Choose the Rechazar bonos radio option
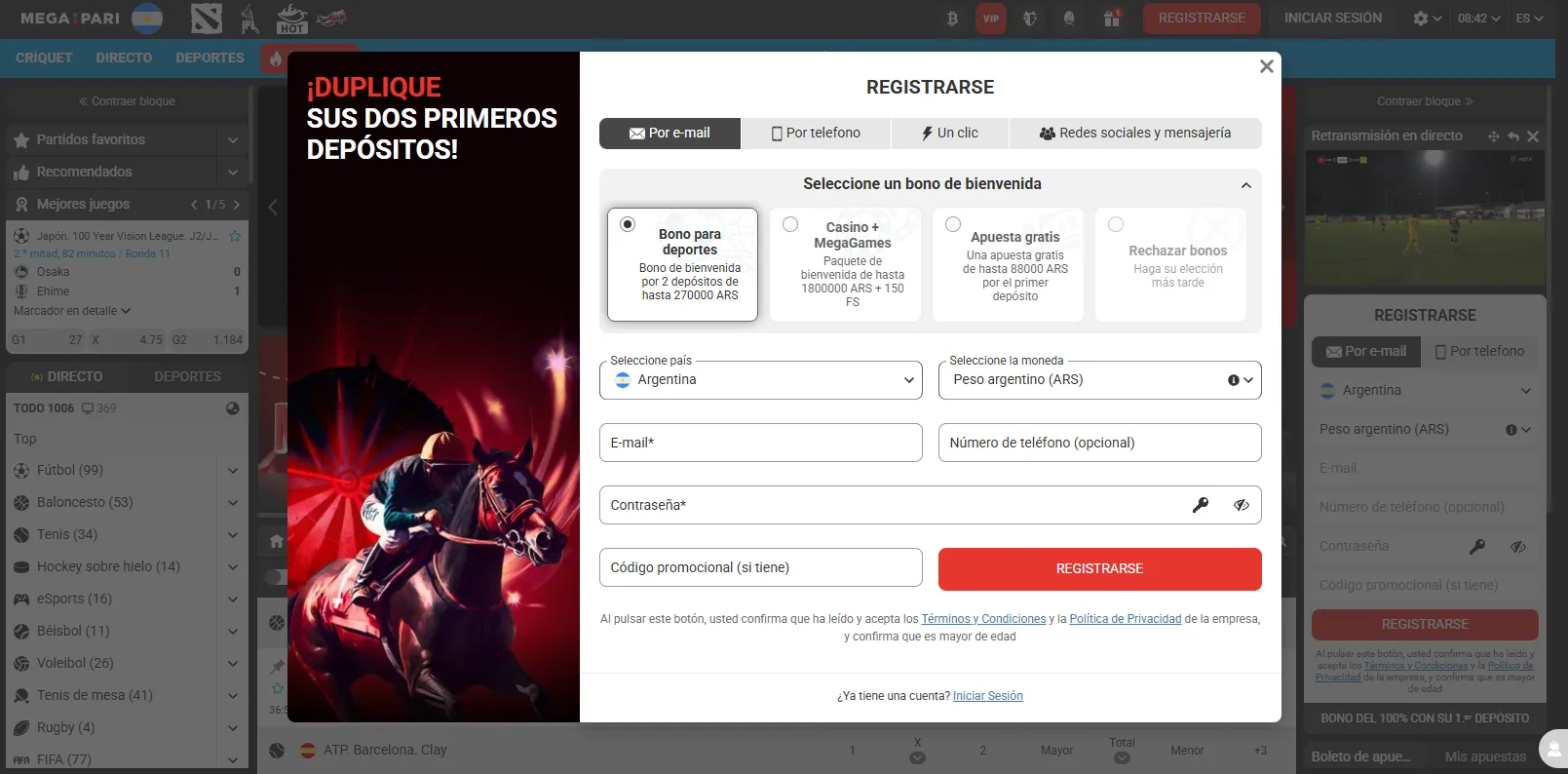Screen dimensions: 1568x774 [x=1116, y=224]
